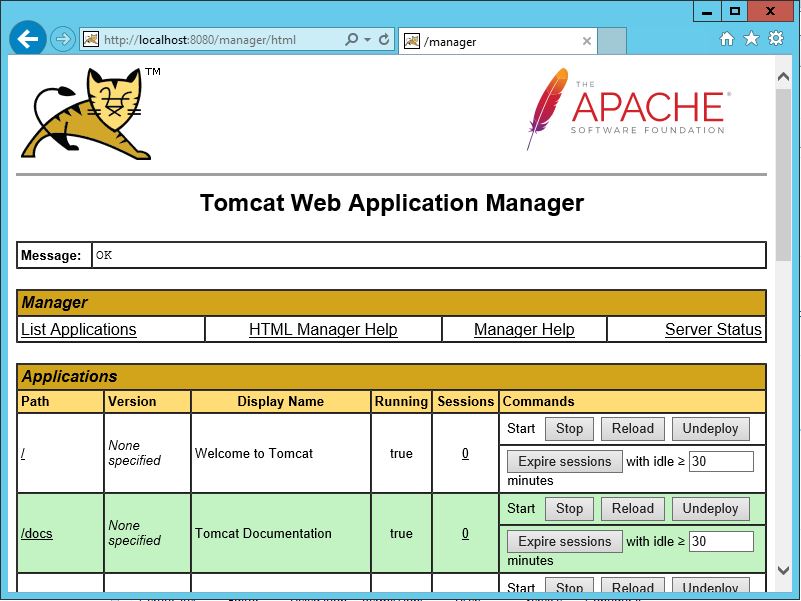The image size is (801, 601).
Task: Reload the Tomcat Documentation application
Action: coord(633,508)
